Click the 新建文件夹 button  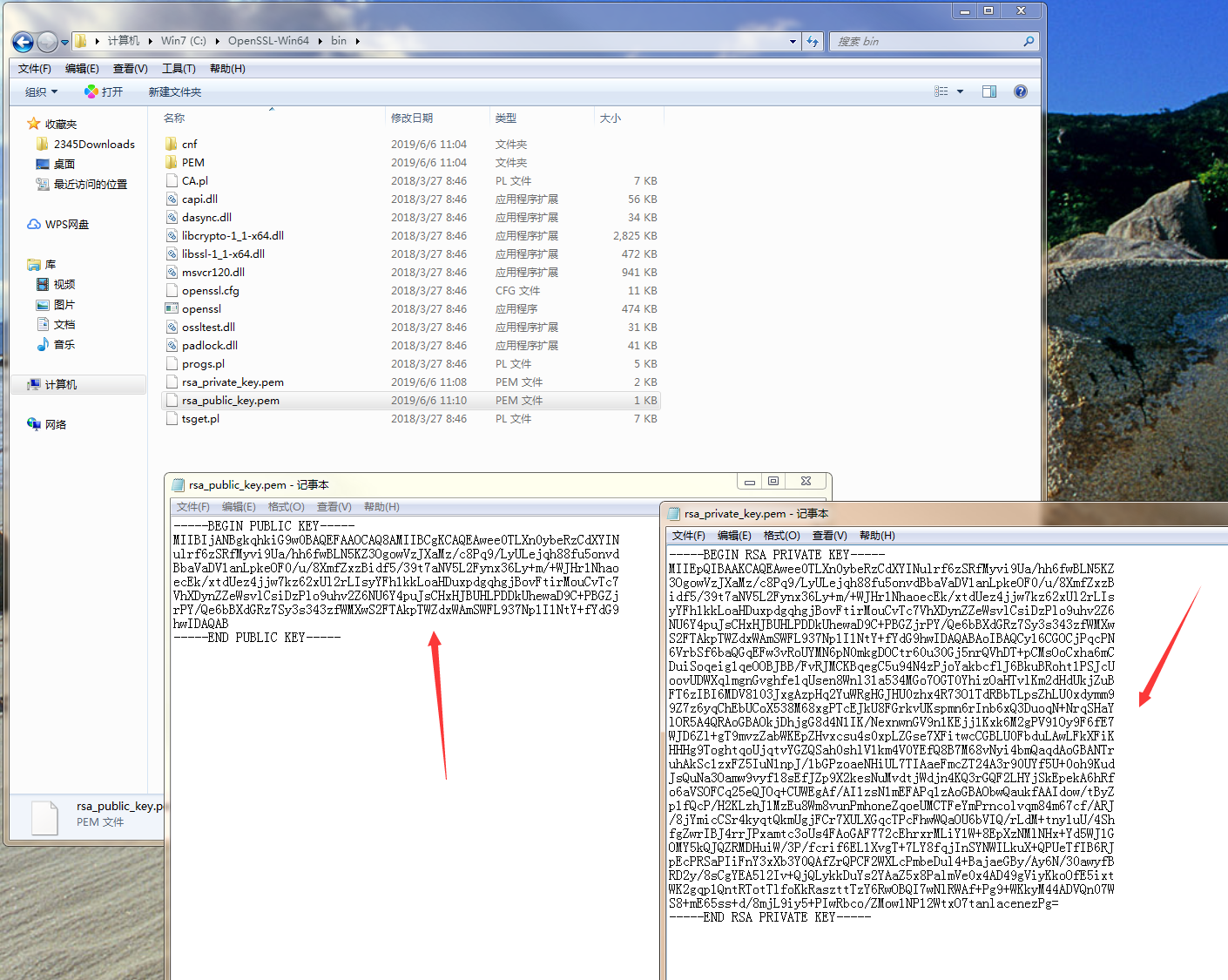click(x=174, y=91)
